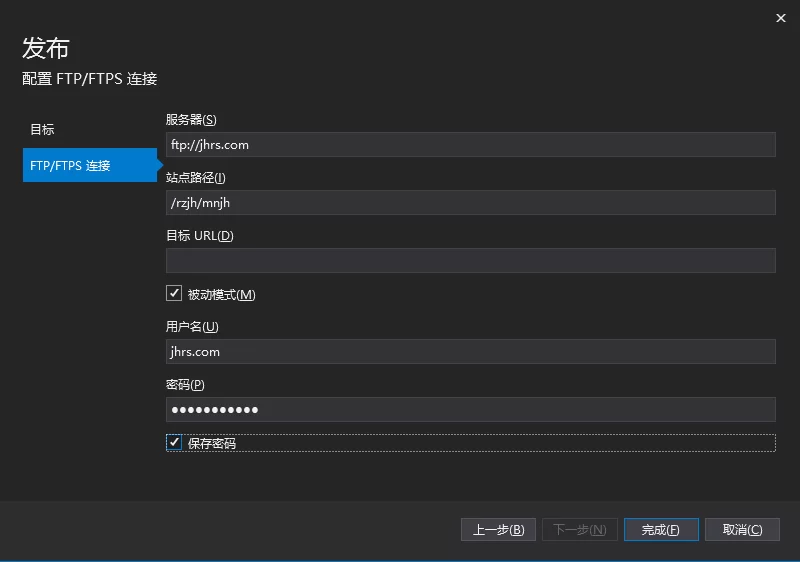800x562 pixels.
Task: Click the 密码(P) field label
Action: 185,385
